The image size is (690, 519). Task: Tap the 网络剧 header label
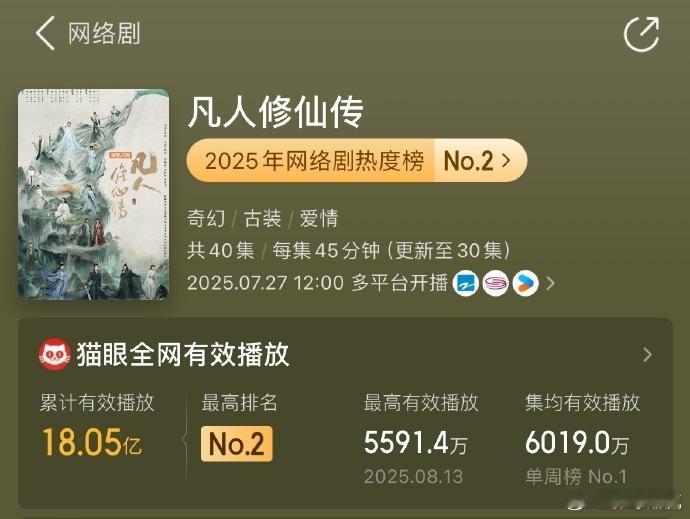coord(104,34)
